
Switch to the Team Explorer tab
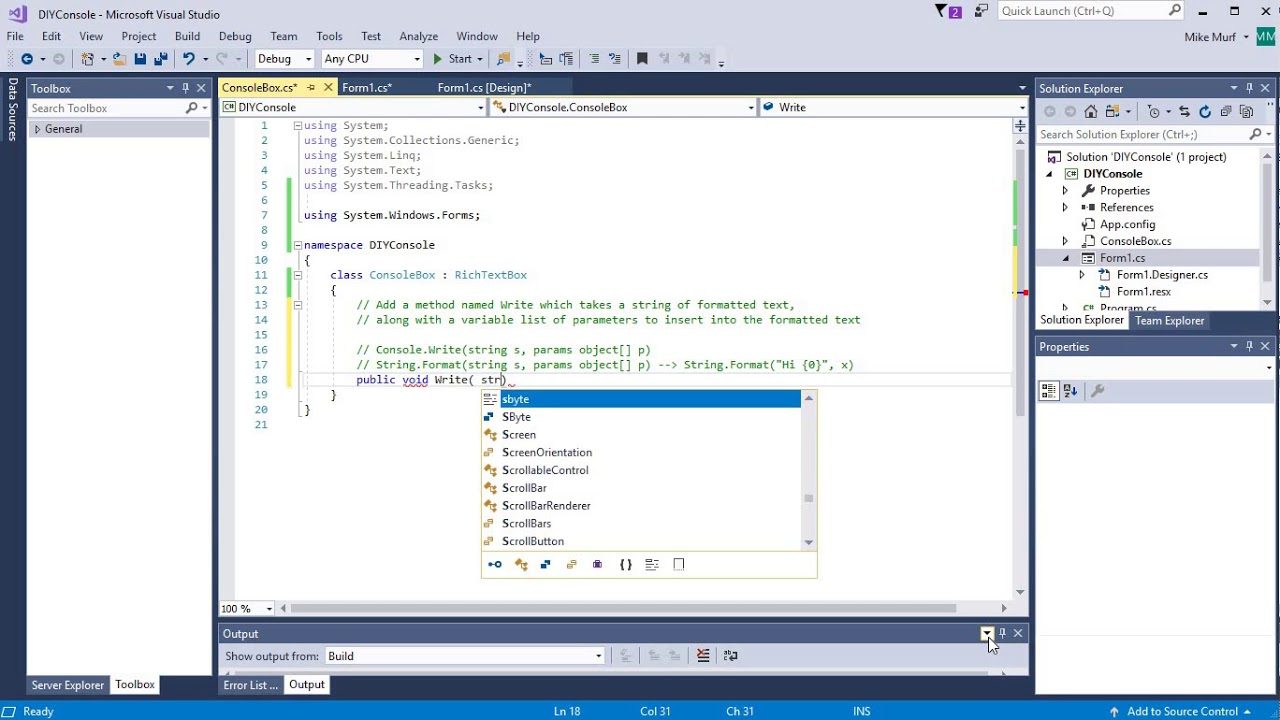click(1169, 320)
